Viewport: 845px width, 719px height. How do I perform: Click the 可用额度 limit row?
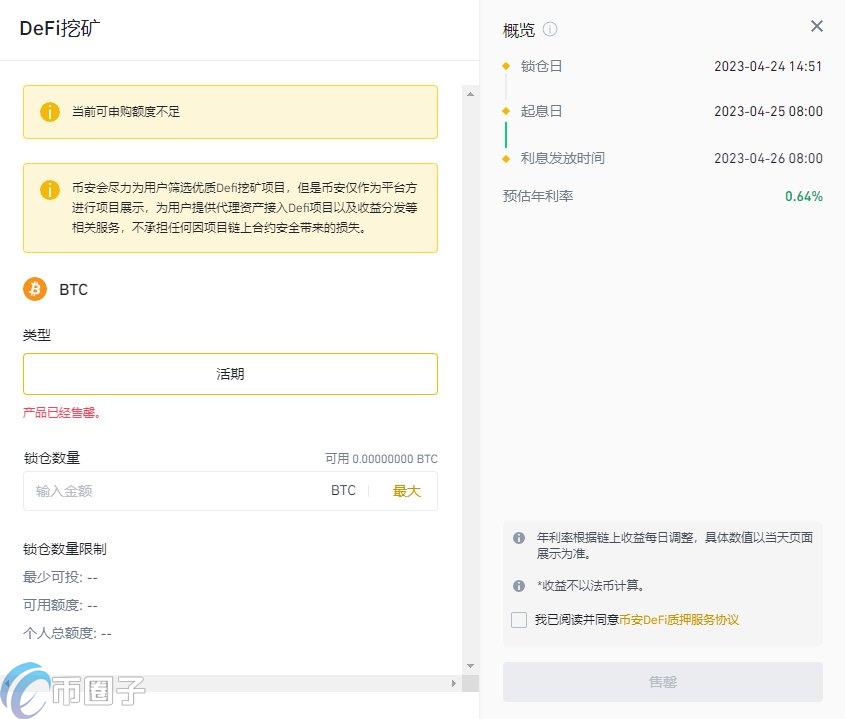click(60, 605)
